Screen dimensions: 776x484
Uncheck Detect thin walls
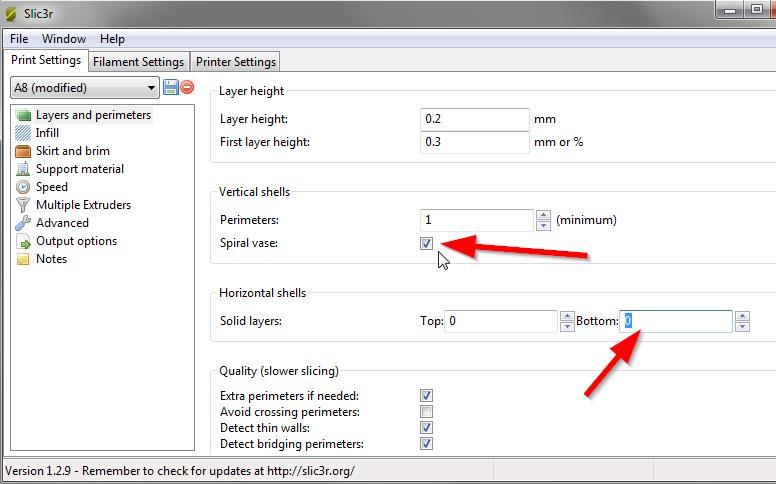[x=426, y=428]
